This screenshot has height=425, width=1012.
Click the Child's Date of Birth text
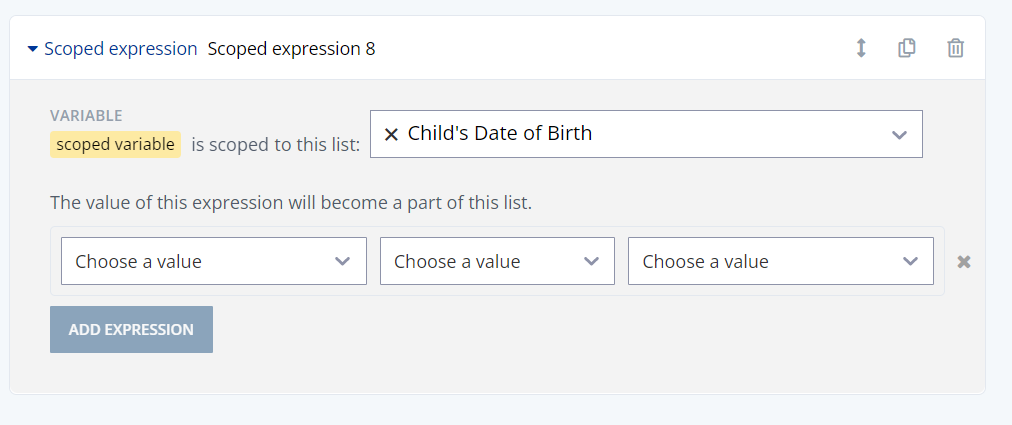coord(500,134)
